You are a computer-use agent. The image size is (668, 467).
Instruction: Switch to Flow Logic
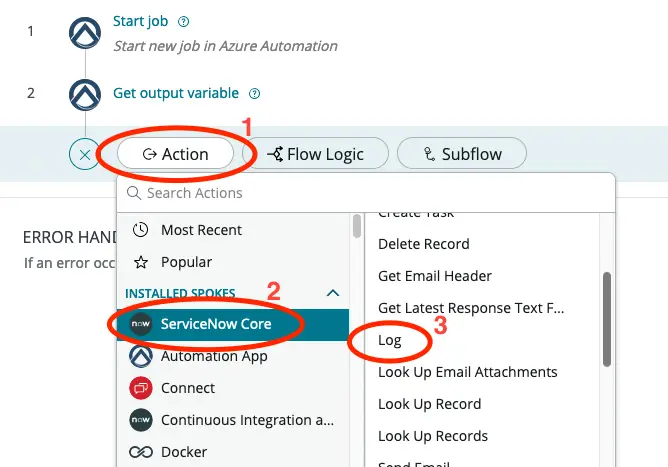(316, 154)
